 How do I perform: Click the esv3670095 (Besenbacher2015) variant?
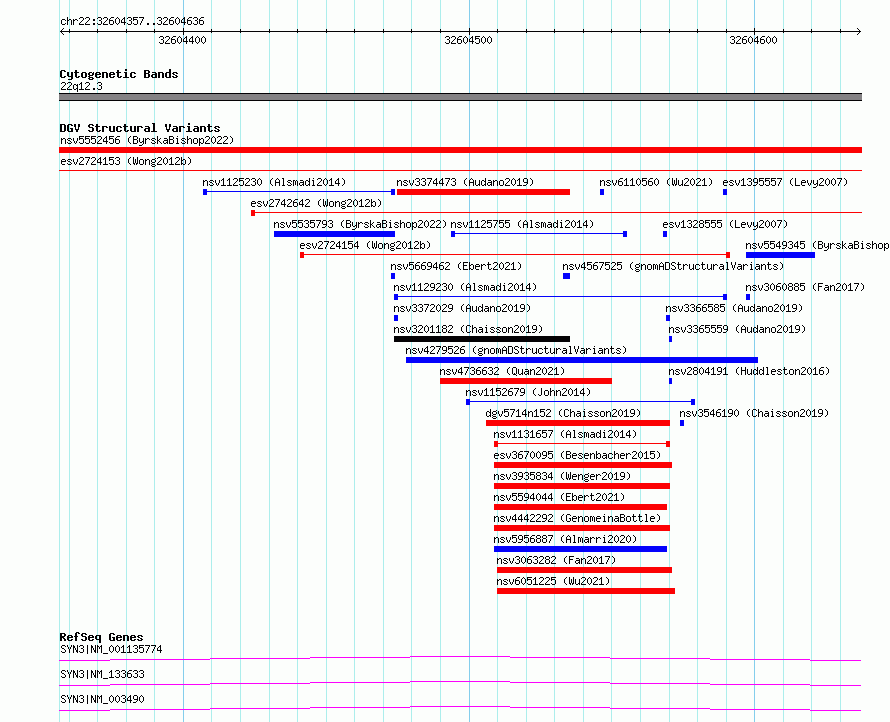tap(583, 465)
